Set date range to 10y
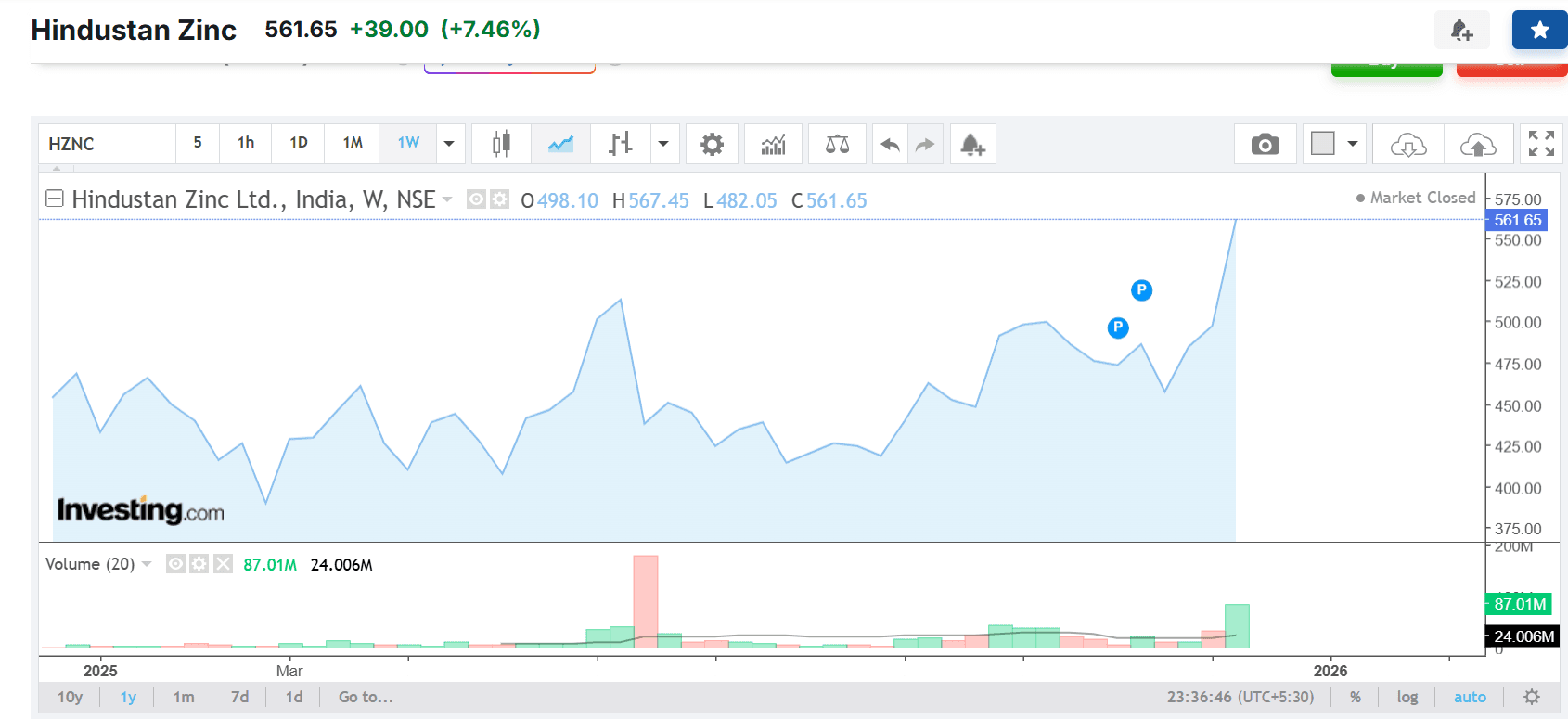The width and height of the screenshot is (1568, 719). coord(71,697)
